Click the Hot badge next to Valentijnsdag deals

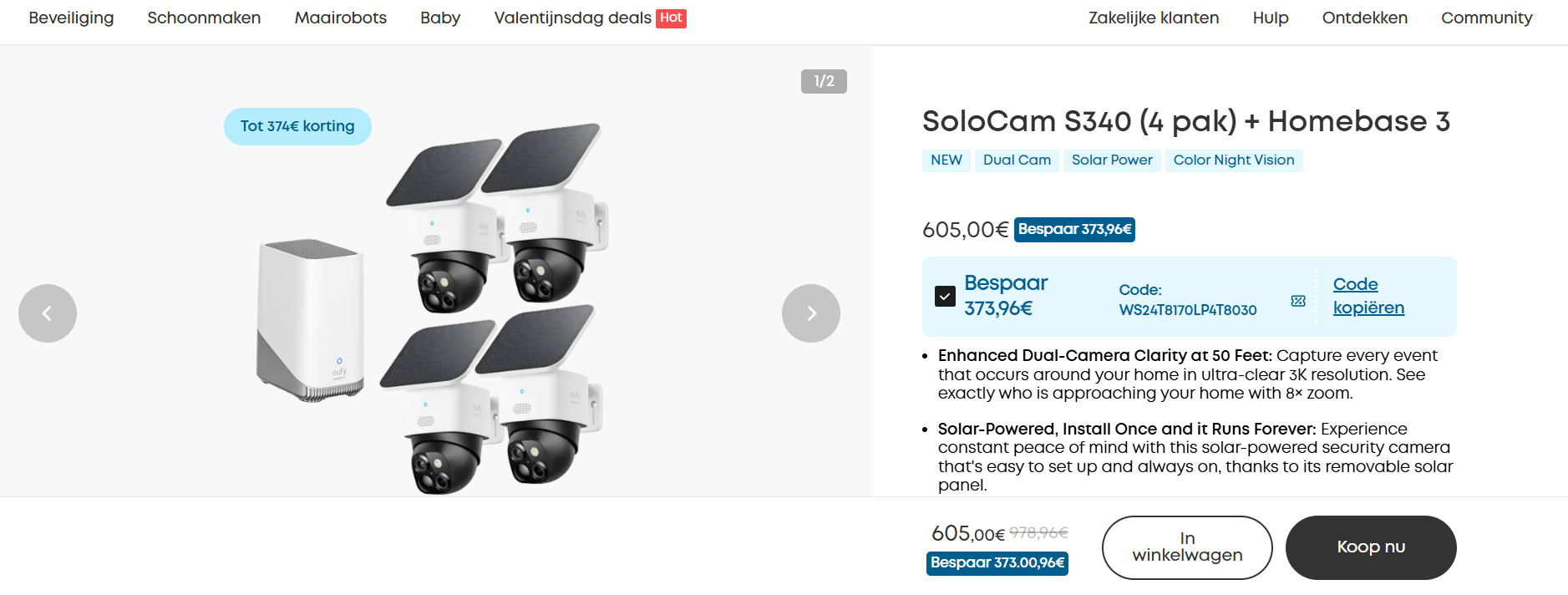pos(673,17)
